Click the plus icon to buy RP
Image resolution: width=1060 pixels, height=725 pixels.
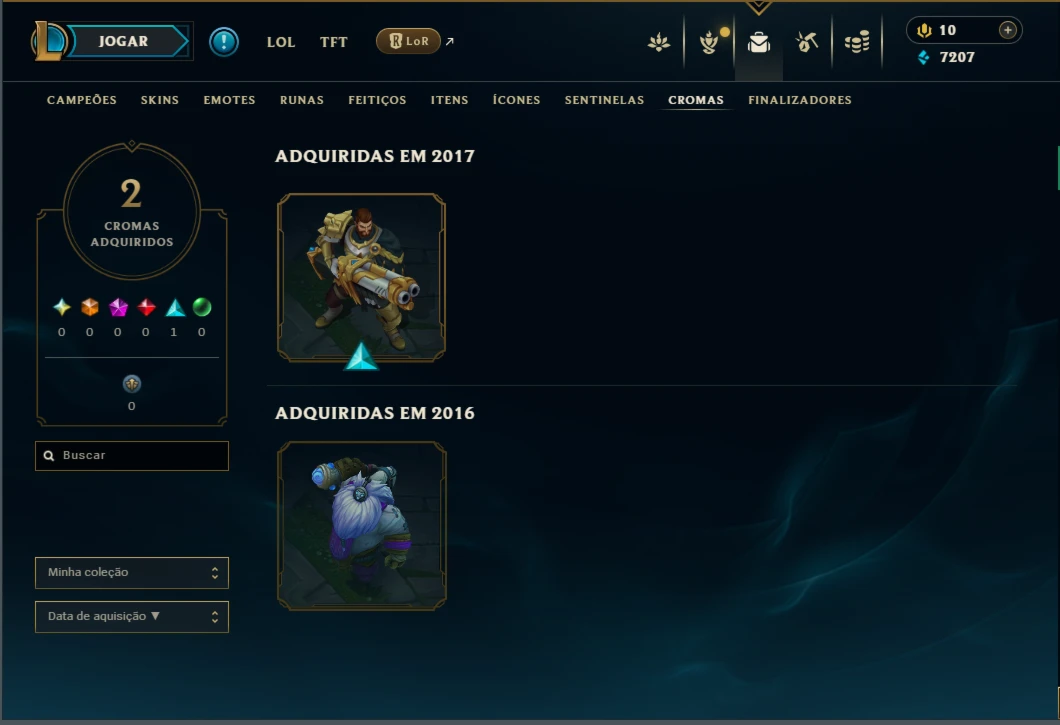tap(1007, 30)
